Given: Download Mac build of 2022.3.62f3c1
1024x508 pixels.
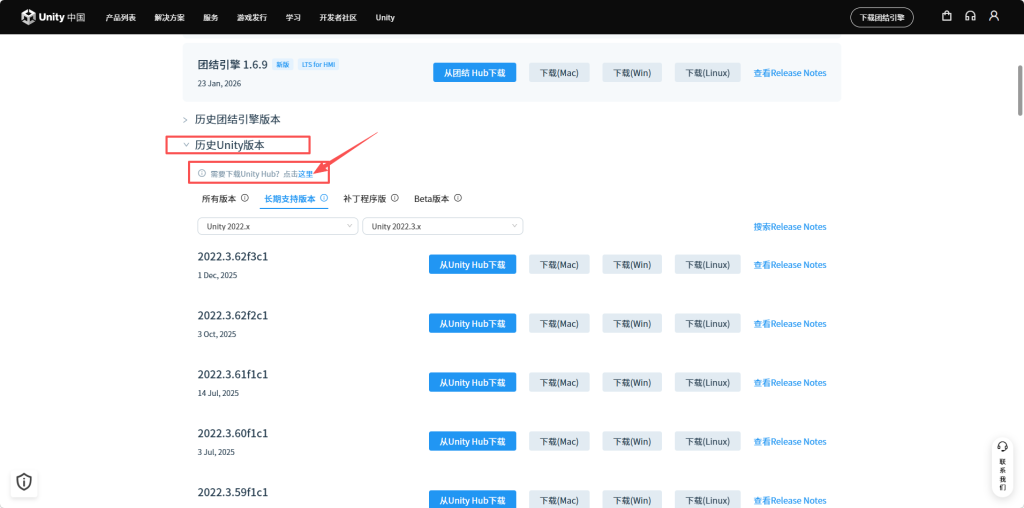Looking at the screenshot, I should (x=559, y=264).
